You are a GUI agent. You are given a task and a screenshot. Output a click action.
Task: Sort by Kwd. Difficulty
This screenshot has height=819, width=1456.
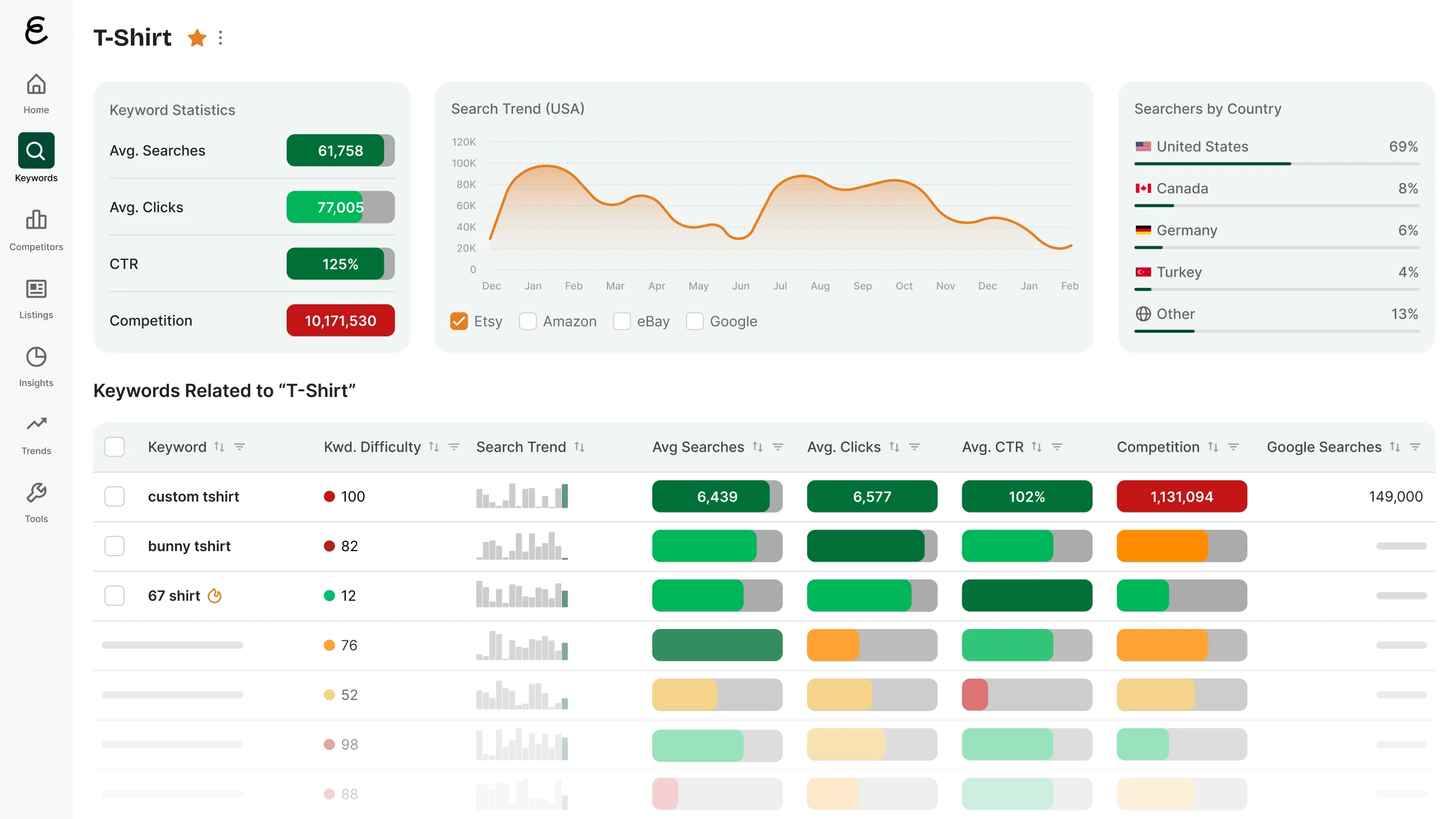tap(434, 447)
